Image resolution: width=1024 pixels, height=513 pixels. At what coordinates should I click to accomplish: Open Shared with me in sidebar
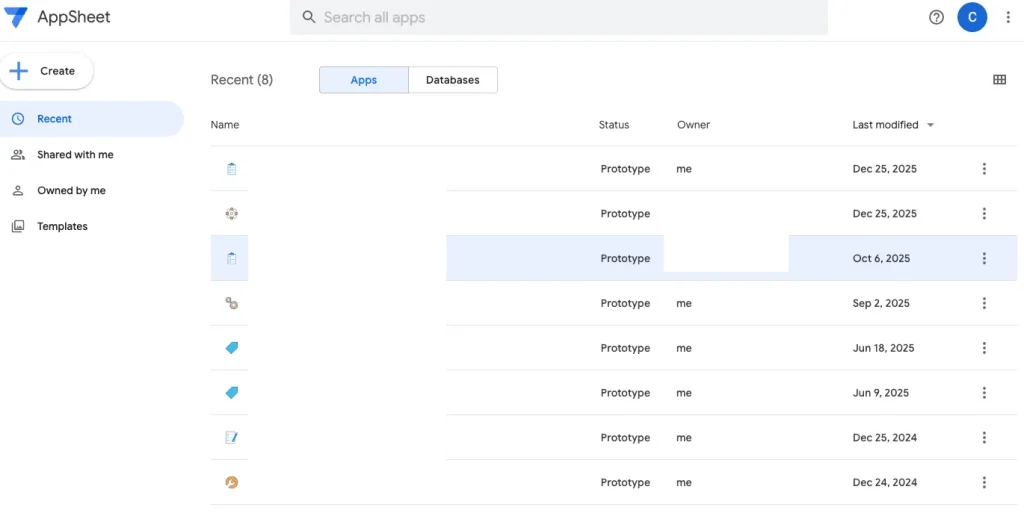click(75, 155)
